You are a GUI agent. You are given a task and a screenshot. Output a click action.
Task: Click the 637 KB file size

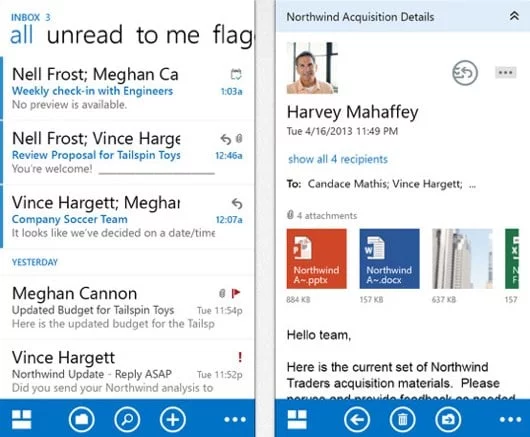click(x=443, y=299)
